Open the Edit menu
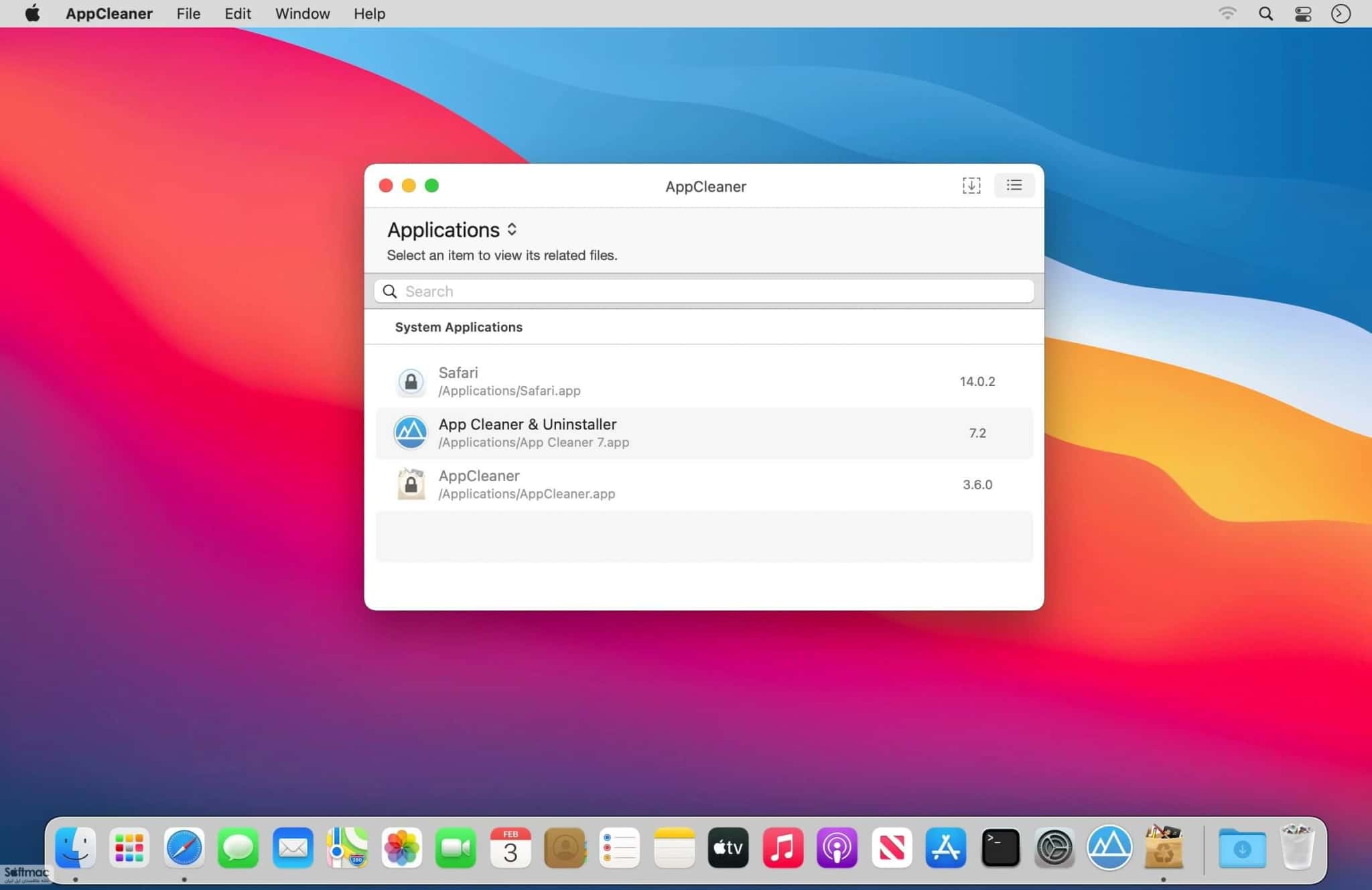 238,13
